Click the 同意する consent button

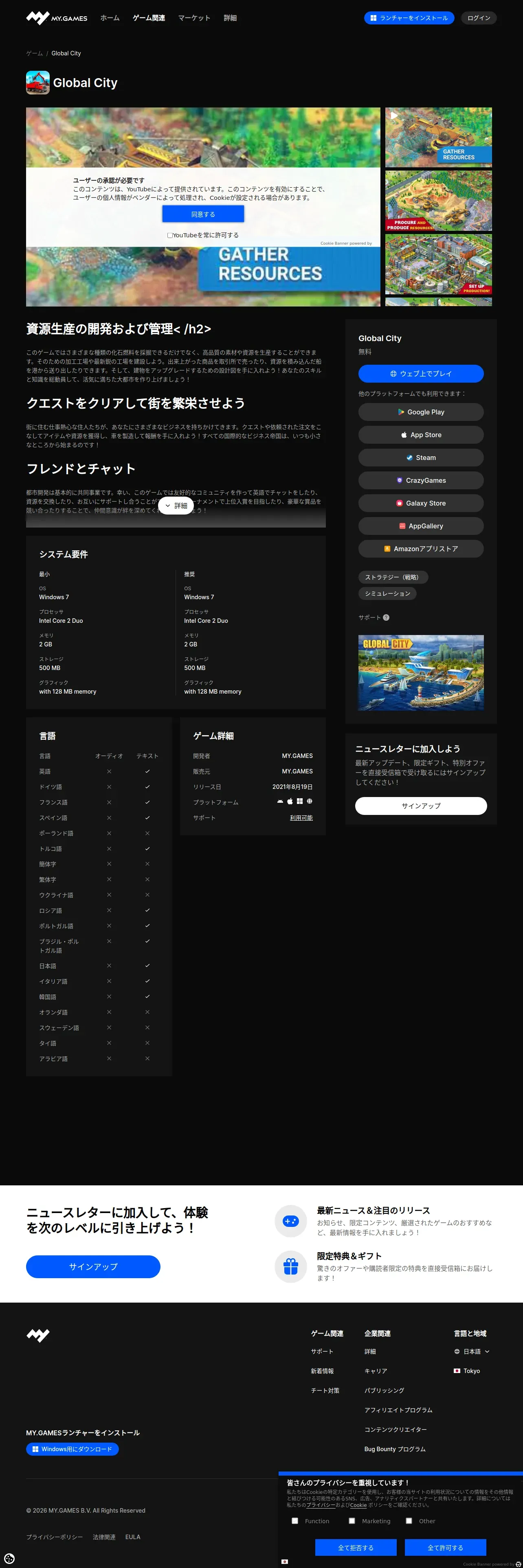pos(203,214)
